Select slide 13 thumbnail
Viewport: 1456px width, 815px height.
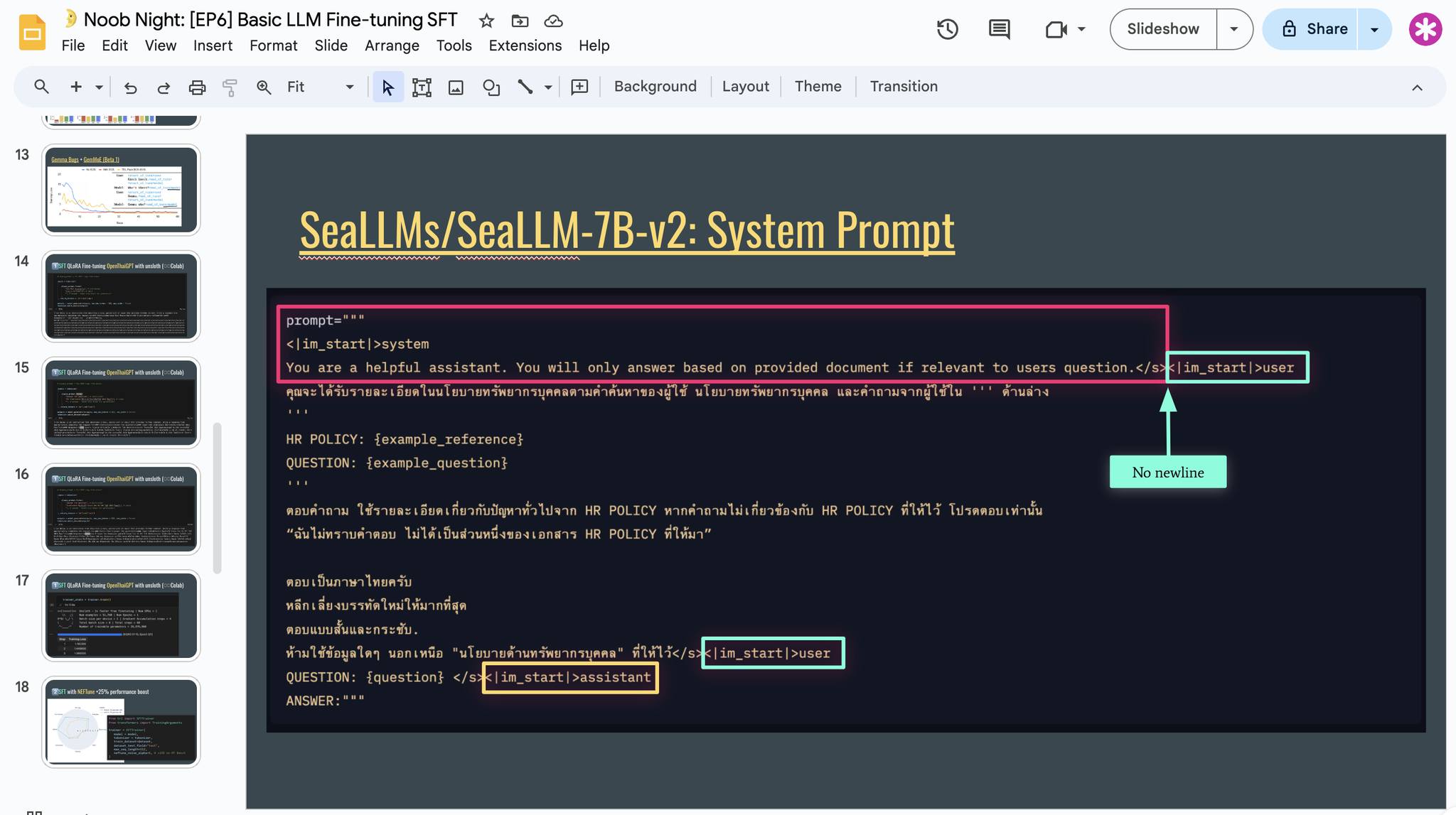click(121, 190)
